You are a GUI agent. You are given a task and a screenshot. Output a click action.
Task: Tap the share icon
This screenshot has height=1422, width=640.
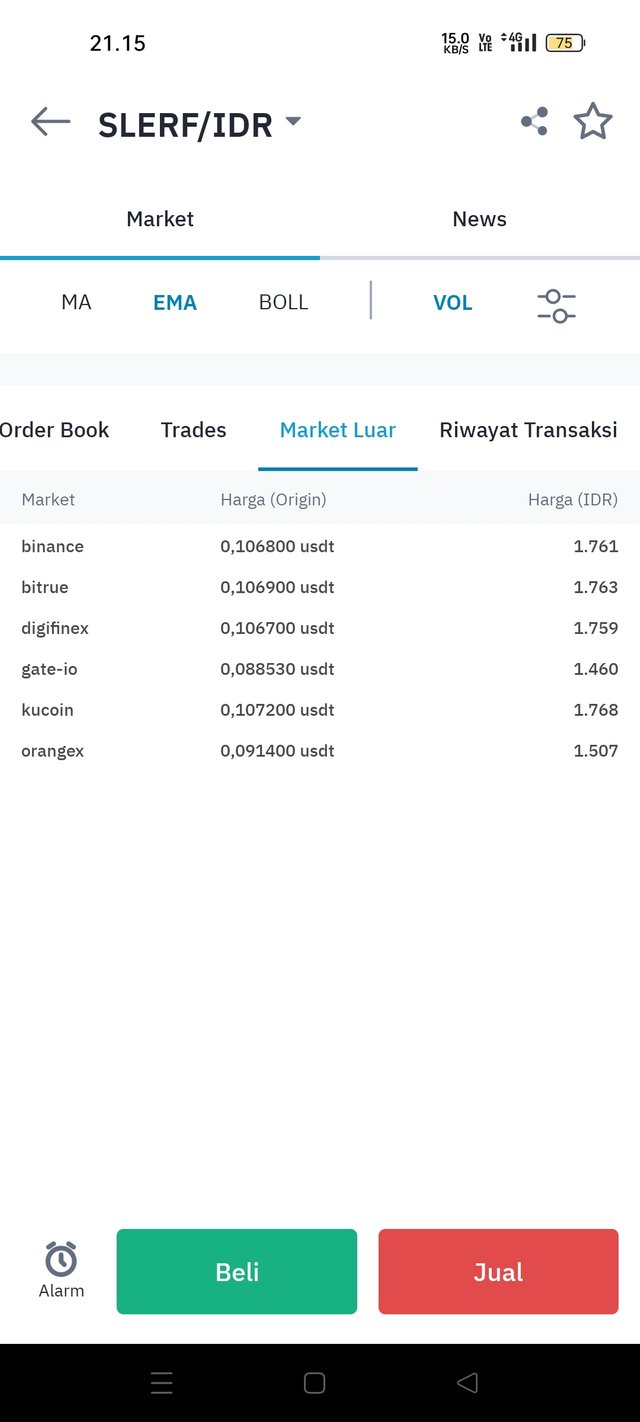click(x=534, y=122)
